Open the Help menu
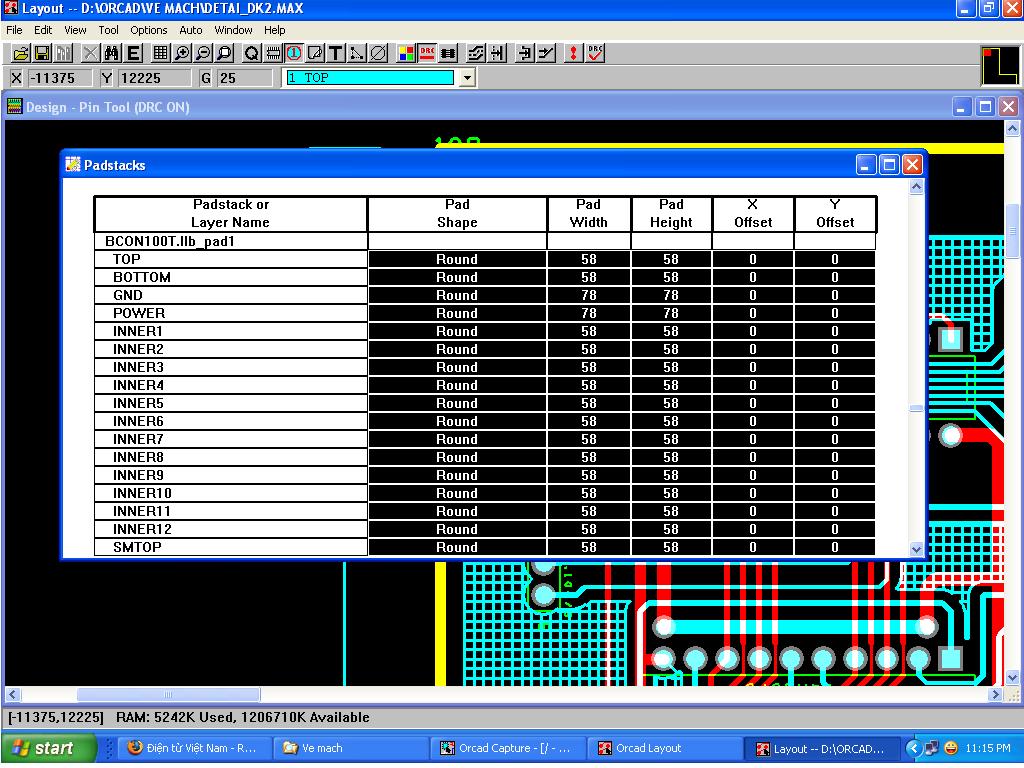This screenshot has width=1024, height=768. 274,30
